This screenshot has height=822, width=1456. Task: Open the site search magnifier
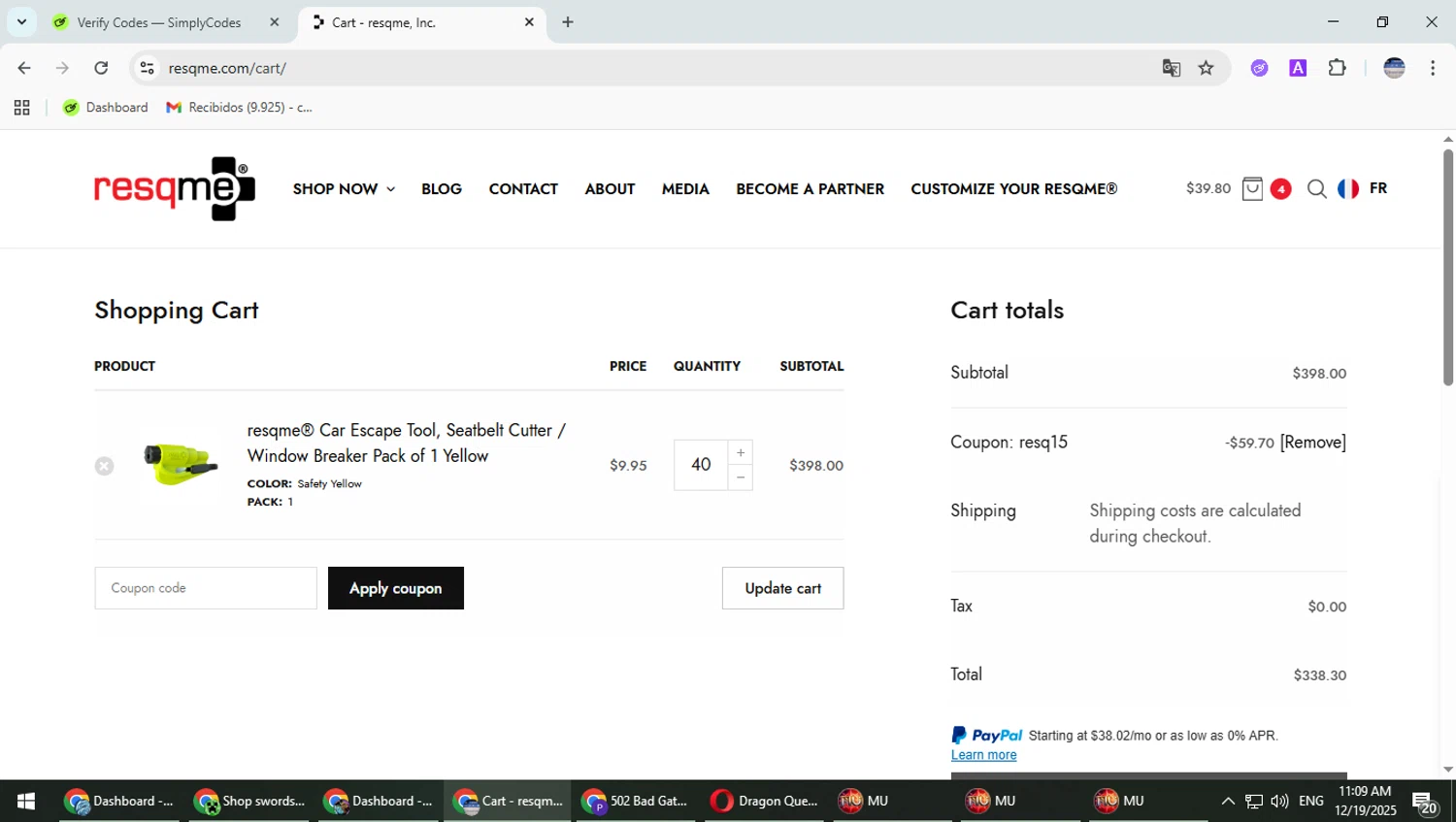[x=1316, y=189]
